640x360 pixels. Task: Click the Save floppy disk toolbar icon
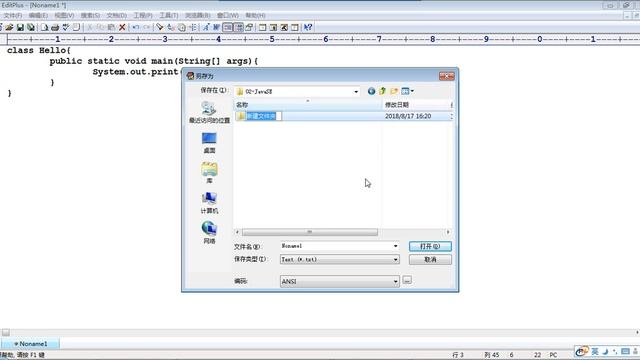pos(20,27)
